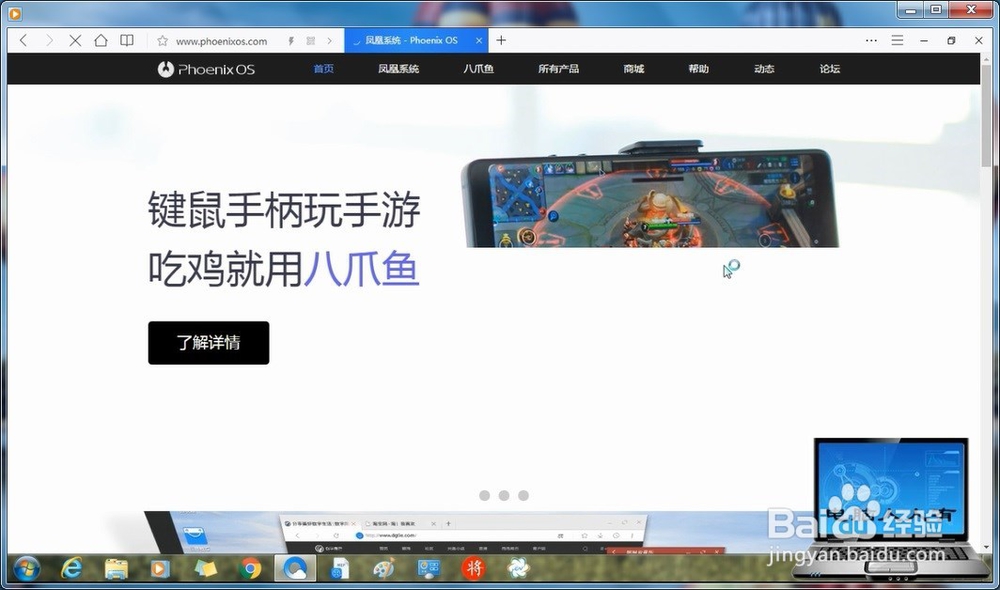Open the QR code icon in address bar
Viewport: 1000px width, 590px height.
point(311,41)
